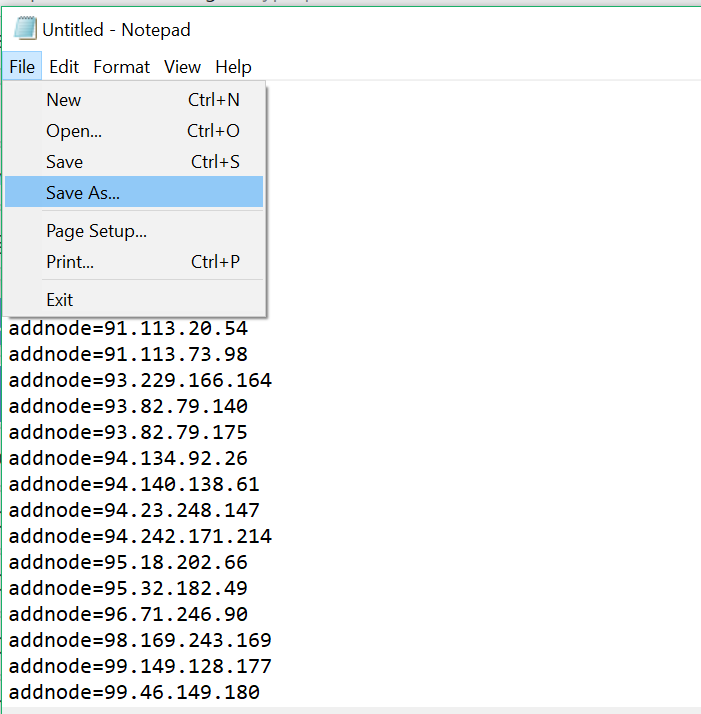
Task: Click the line addnode=91.113.73.98
Action: click(x=128, y=354)
